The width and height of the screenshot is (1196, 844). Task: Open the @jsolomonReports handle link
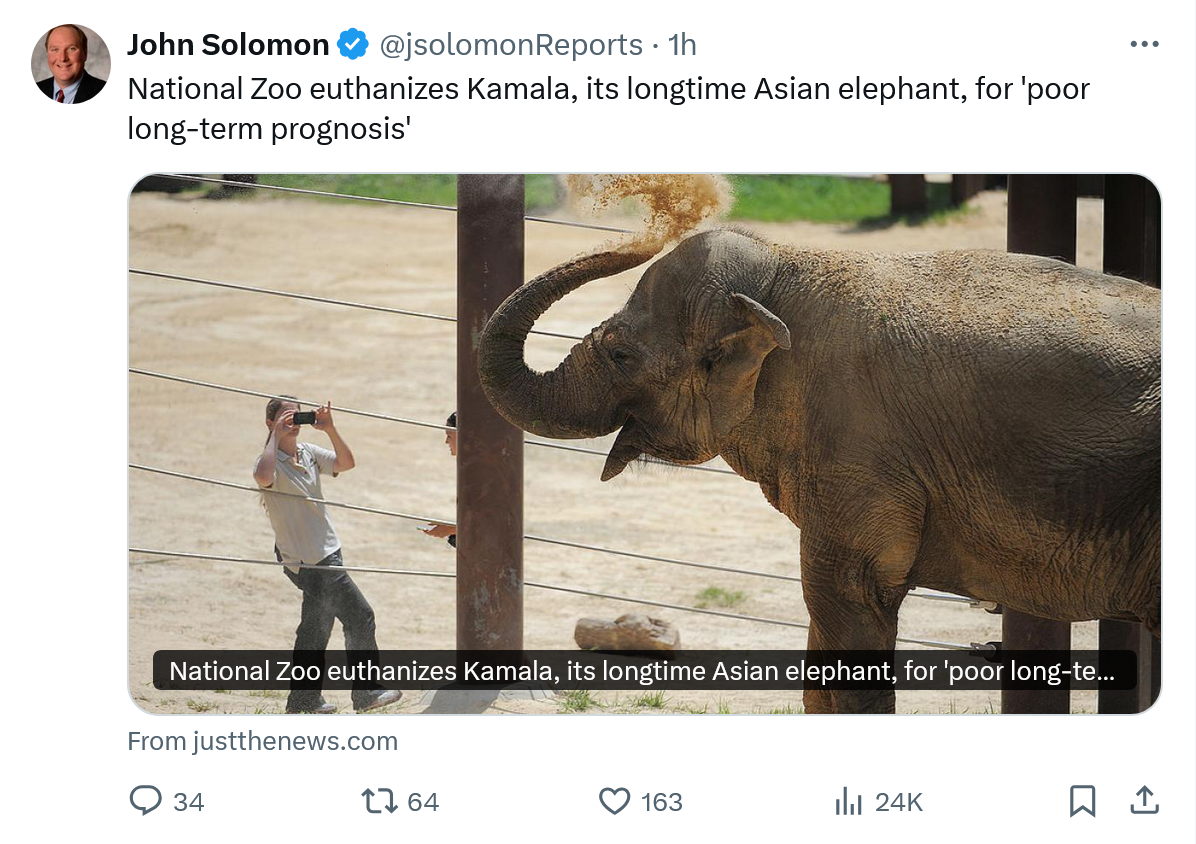pyautogui.click(x=509, y=45)
